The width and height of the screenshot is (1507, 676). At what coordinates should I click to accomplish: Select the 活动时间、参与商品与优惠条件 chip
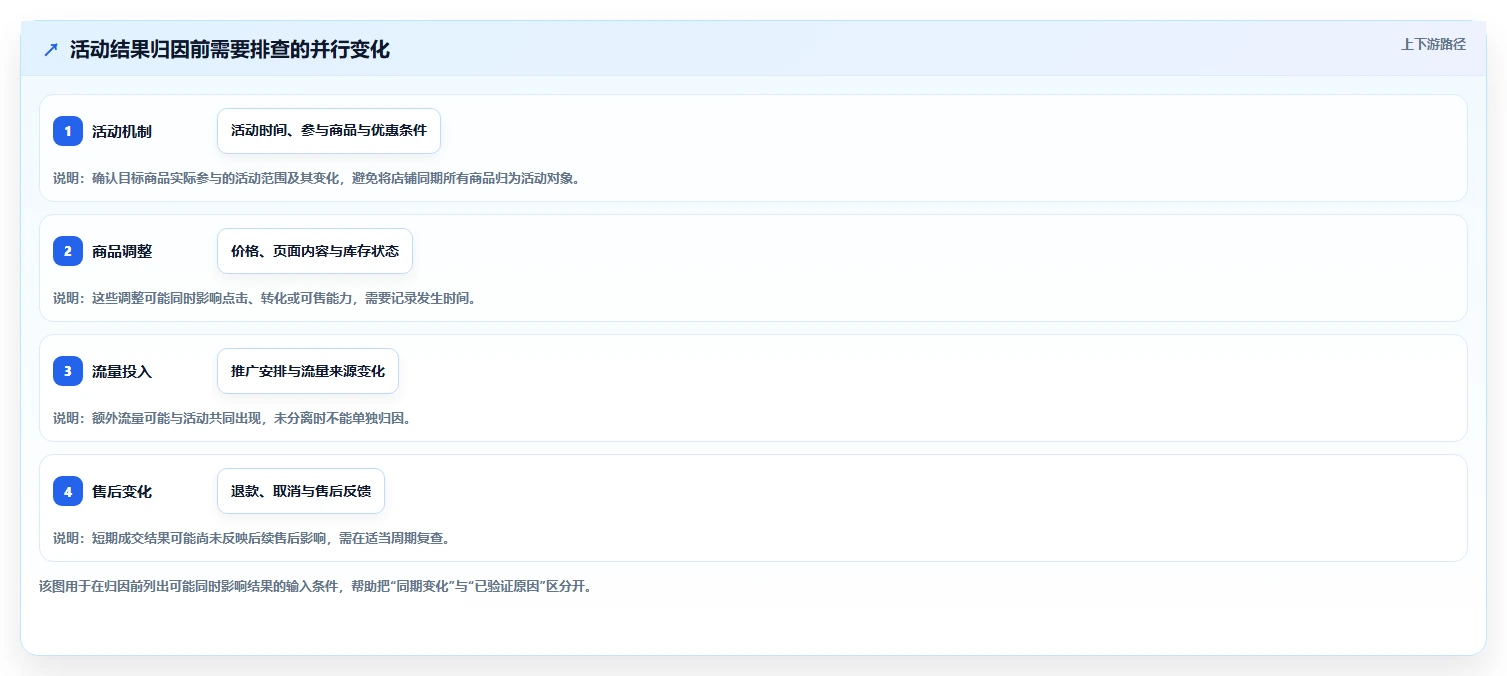(329, 131)
